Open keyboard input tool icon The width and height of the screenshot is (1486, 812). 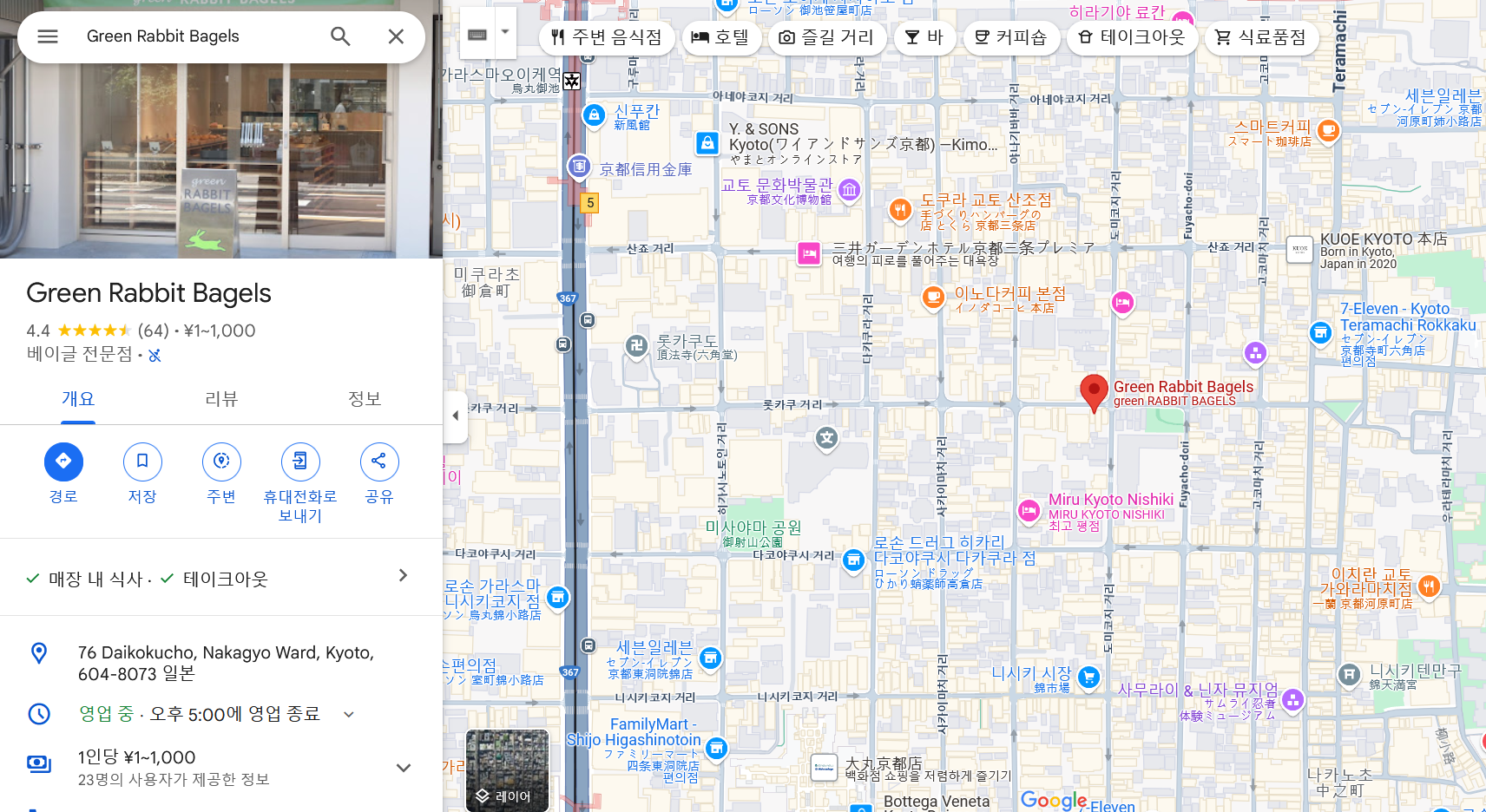click(477, 36)
